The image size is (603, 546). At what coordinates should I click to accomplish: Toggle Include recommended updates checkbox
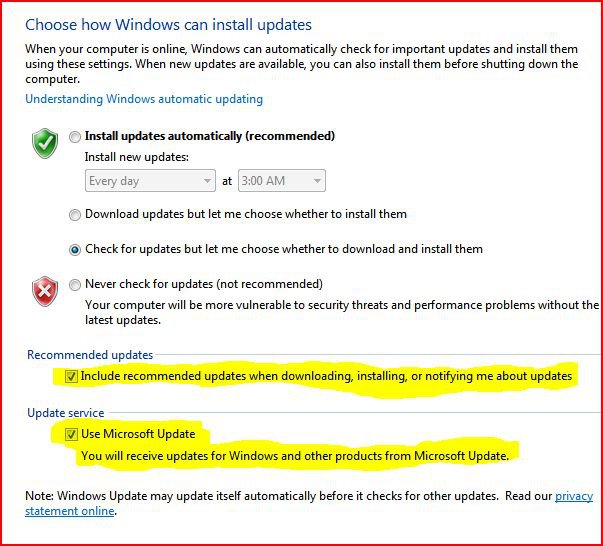(71, 376)
